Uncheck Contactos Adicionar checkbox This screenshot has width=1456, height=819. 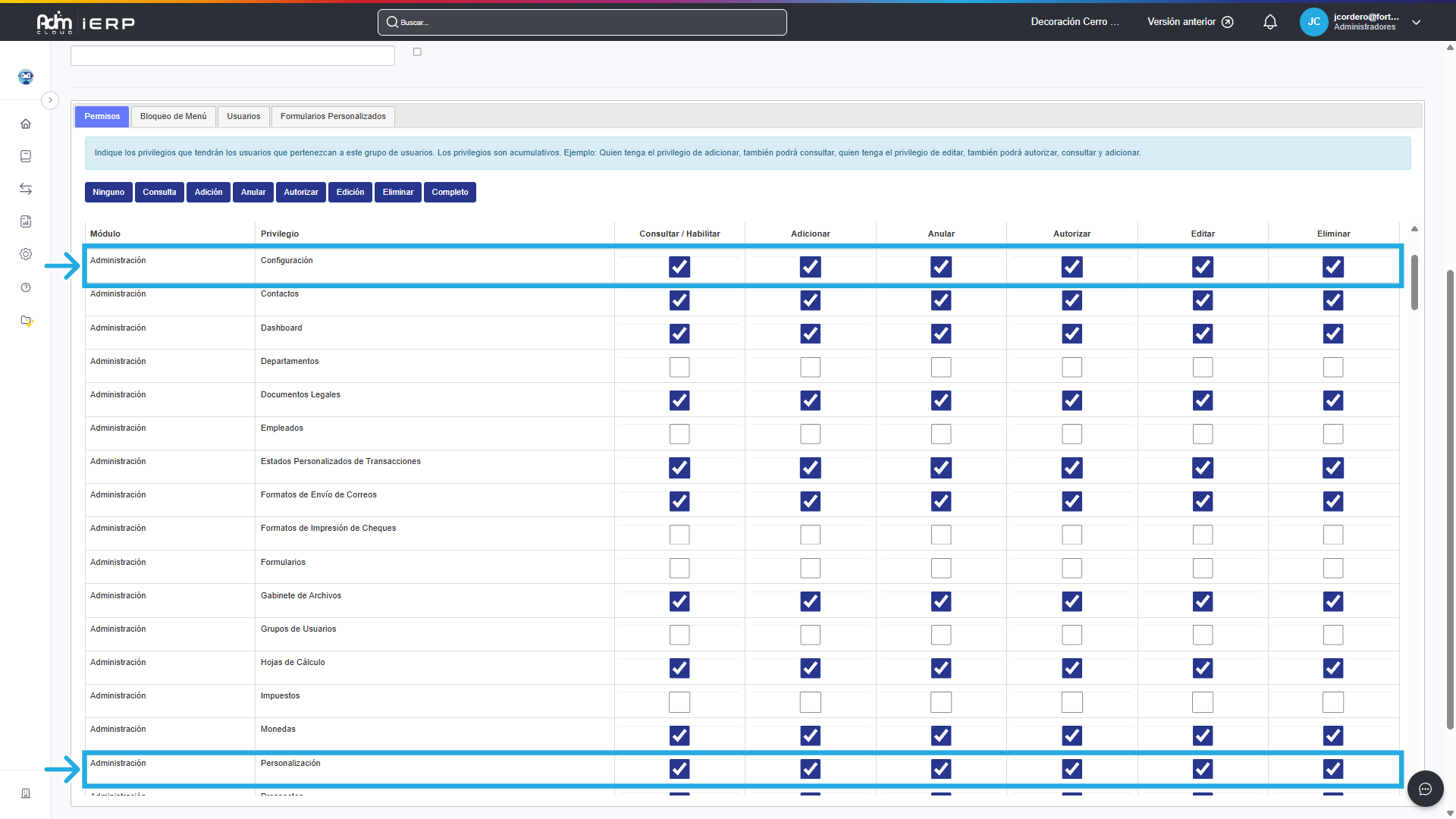[810, 300]
